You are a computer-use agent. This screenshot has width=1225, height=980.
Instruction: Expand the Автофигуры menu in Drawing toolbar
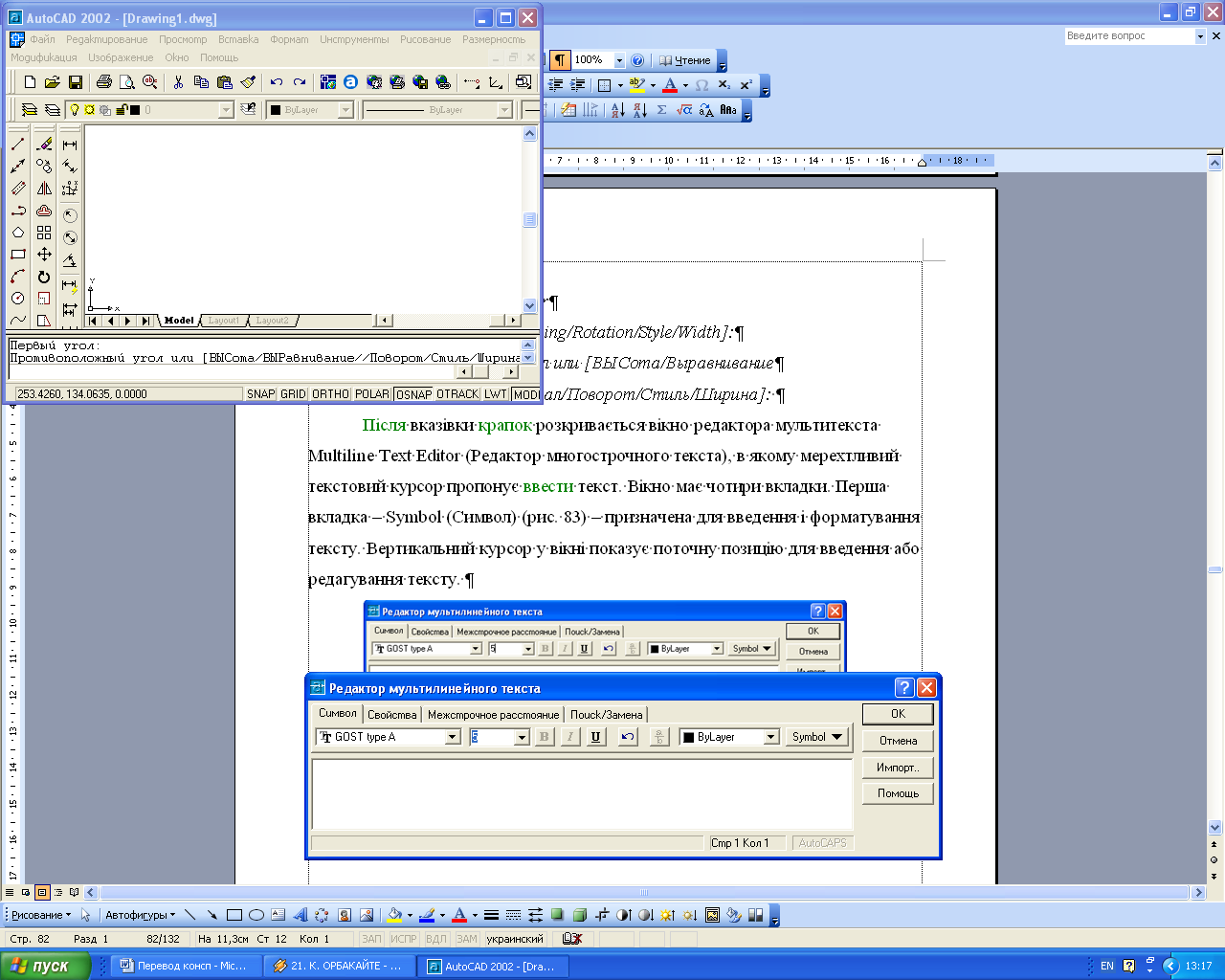(140, 915)
